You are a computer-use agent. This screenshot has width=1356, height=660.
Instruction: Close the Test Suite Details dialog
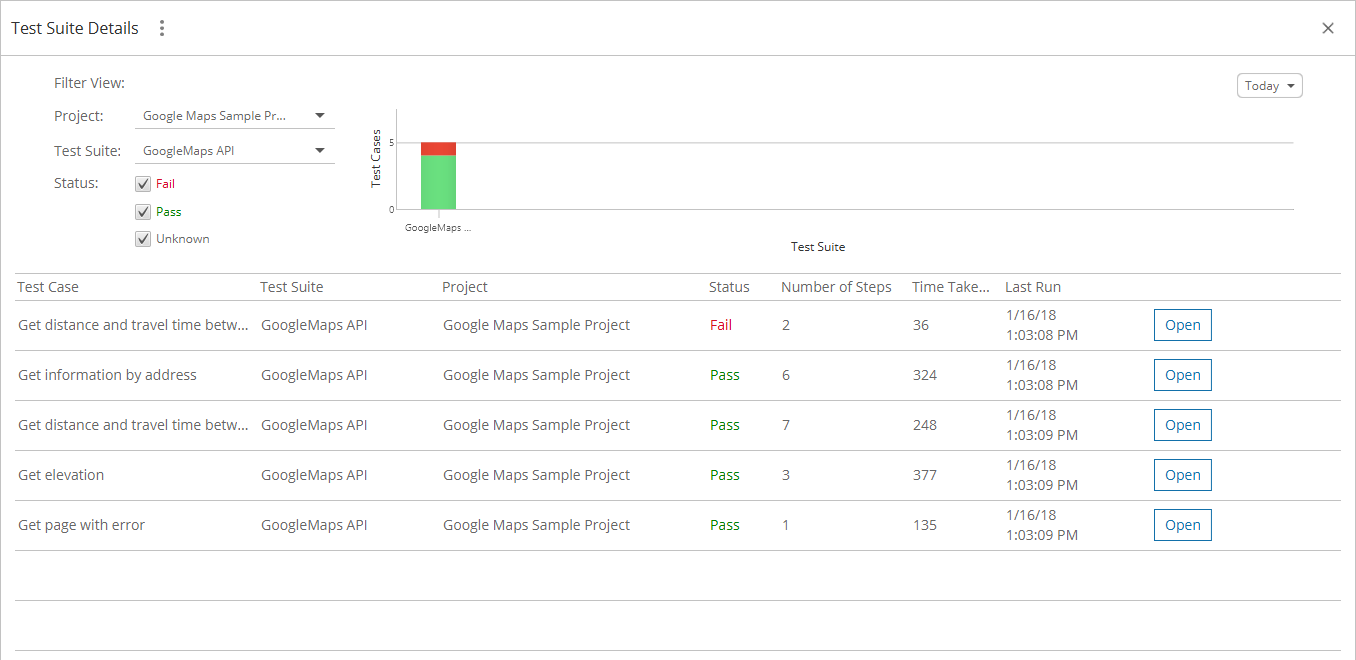coord(1328,28)
